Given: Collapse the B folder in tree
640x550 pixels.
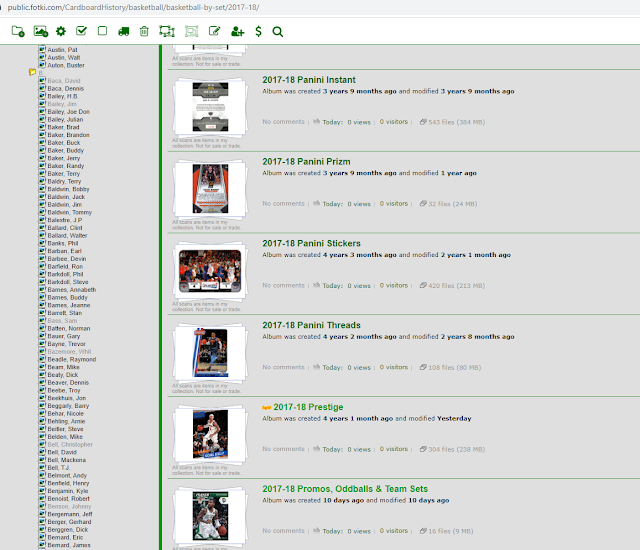Looking at the screenshot, I should [x=33, y=72].
